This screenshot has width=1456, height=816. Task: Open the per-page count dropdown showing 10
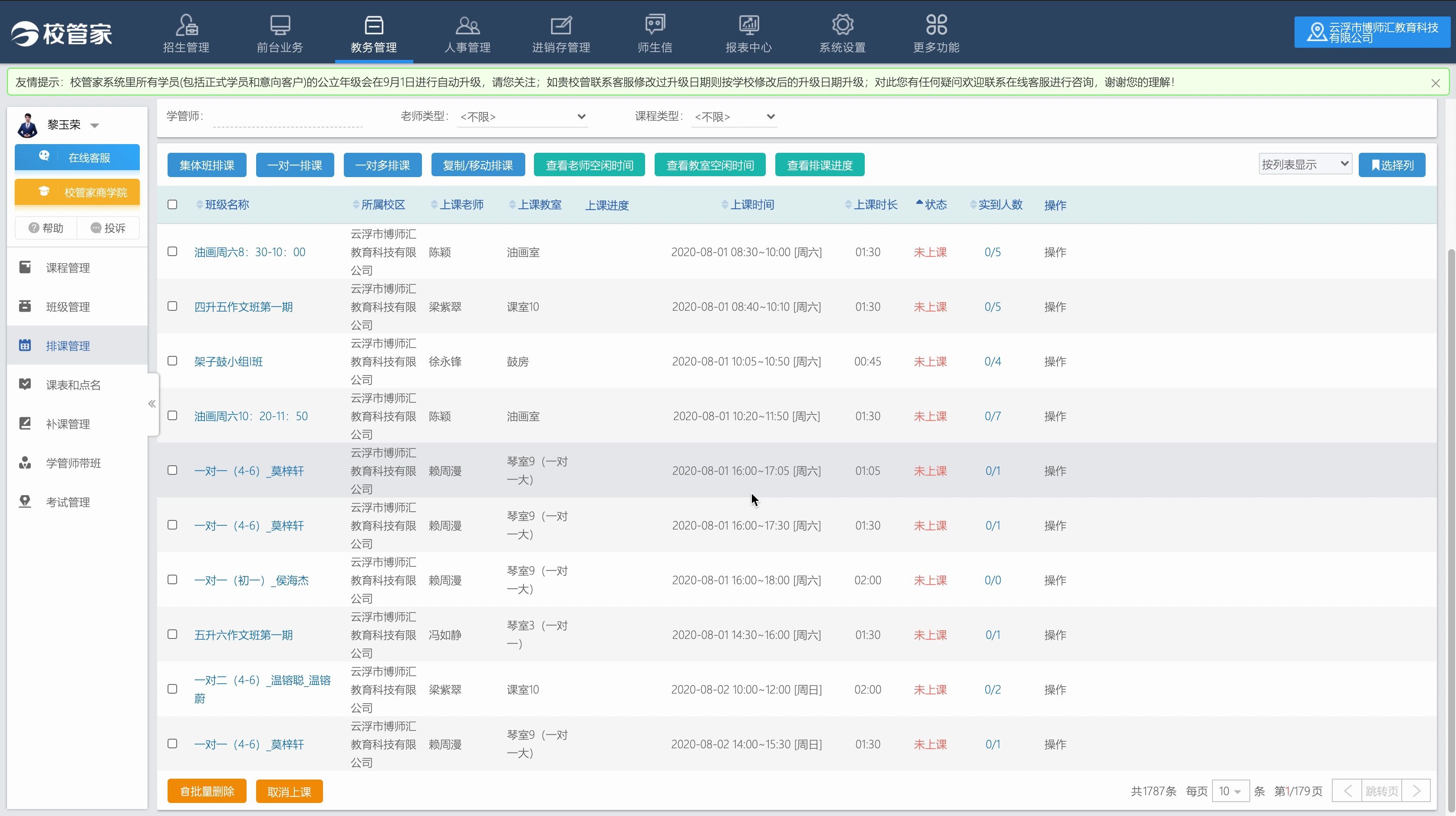click(x=1231, y=791)
